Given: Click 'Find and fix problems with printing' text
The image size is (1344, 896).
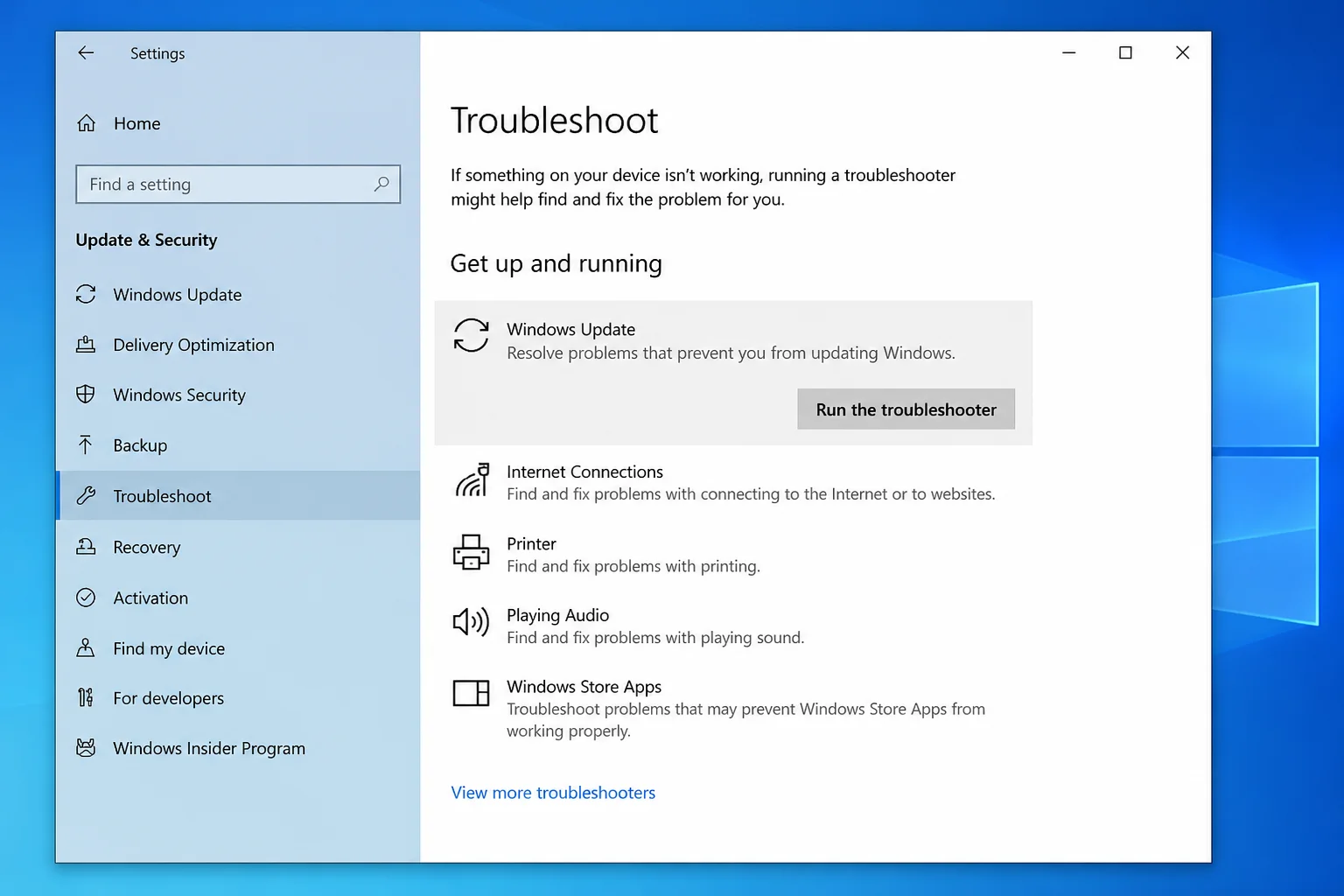Looking at the screenshot, I should click(x=633, y=566).
